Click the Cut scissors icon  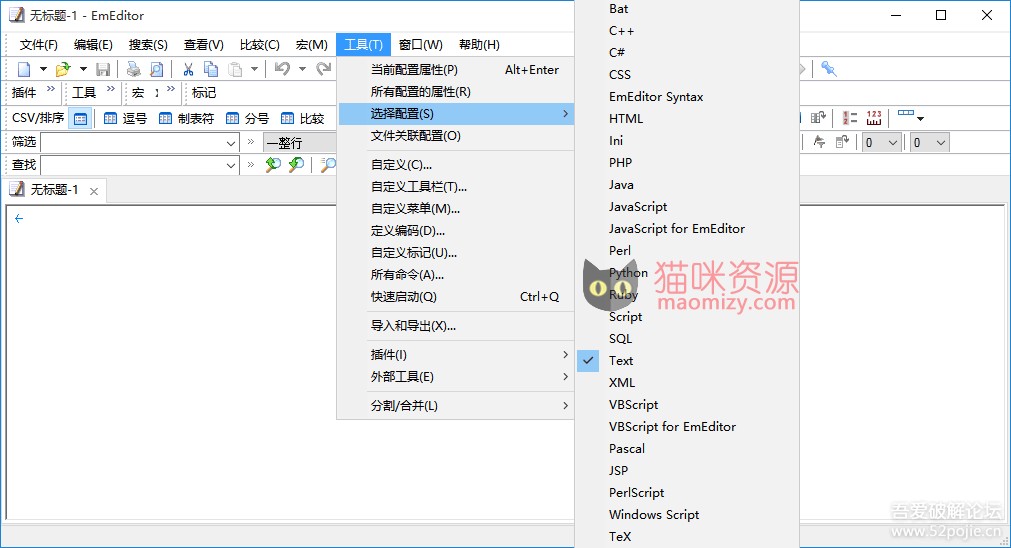pyautogui.click(x=188, y=69)
